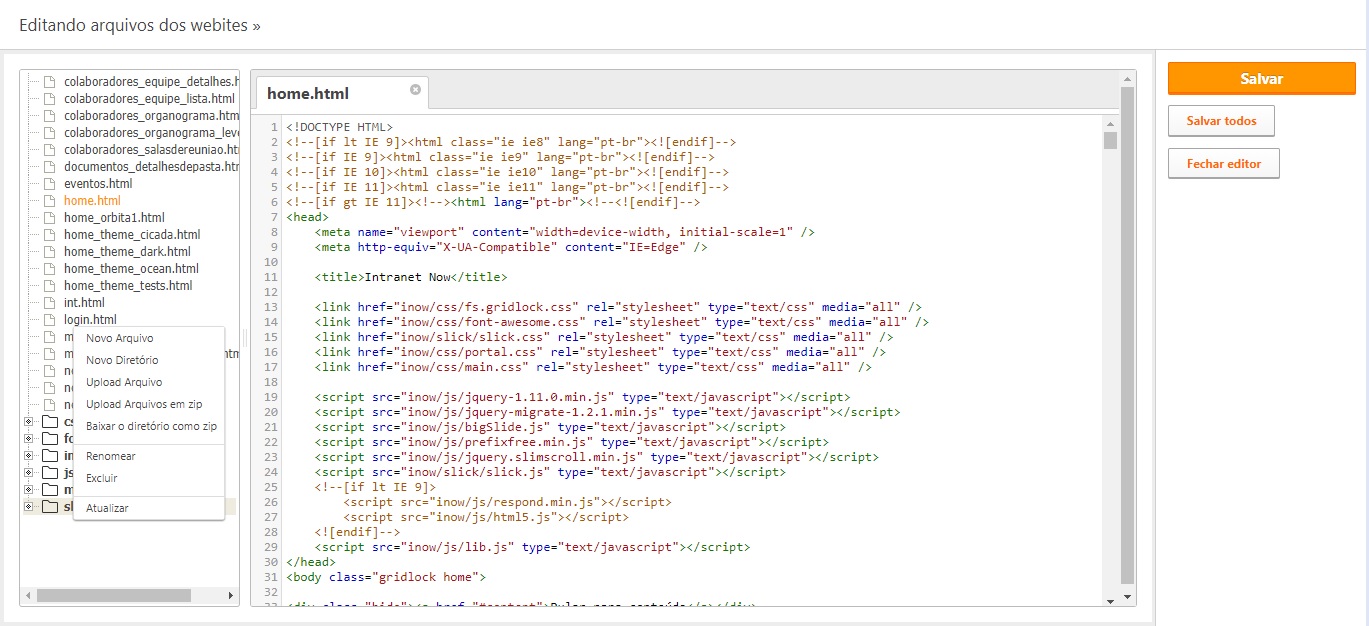Click up arrow of the code area scrollbar
This screenshot has height=626, width=1369.
point(1110,124)
